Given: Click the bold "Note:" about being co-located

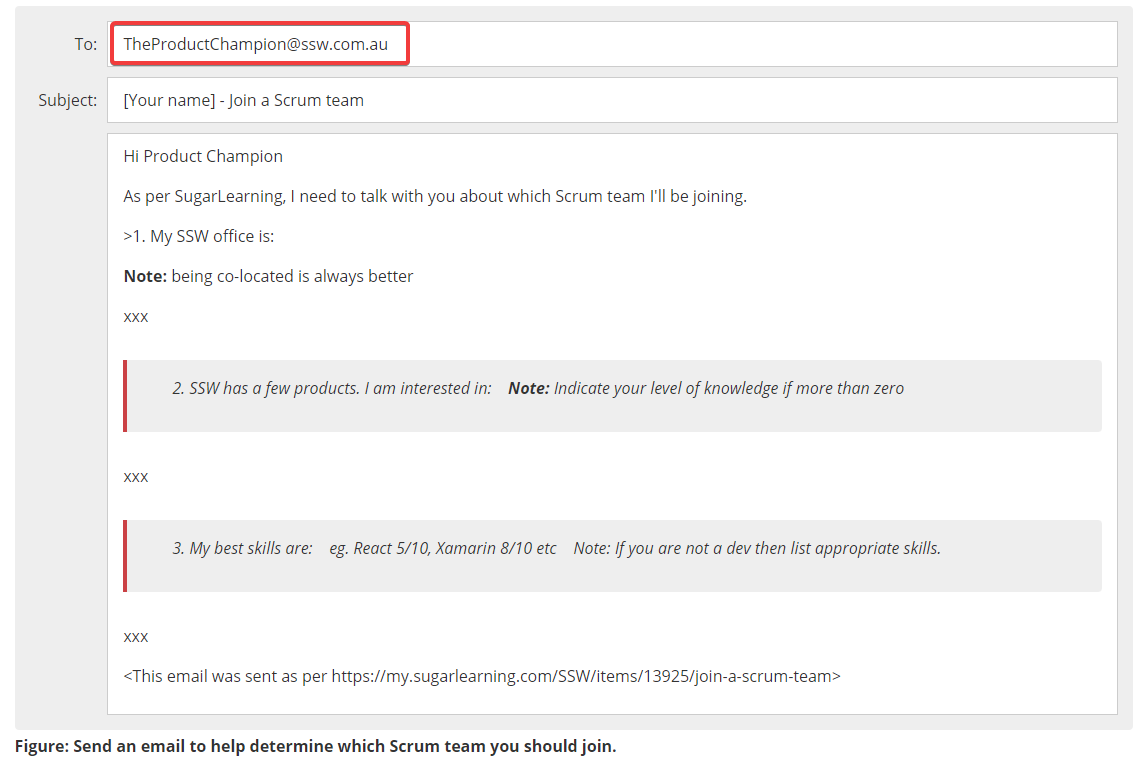Looking at the screenshot, I should (145, 276).
